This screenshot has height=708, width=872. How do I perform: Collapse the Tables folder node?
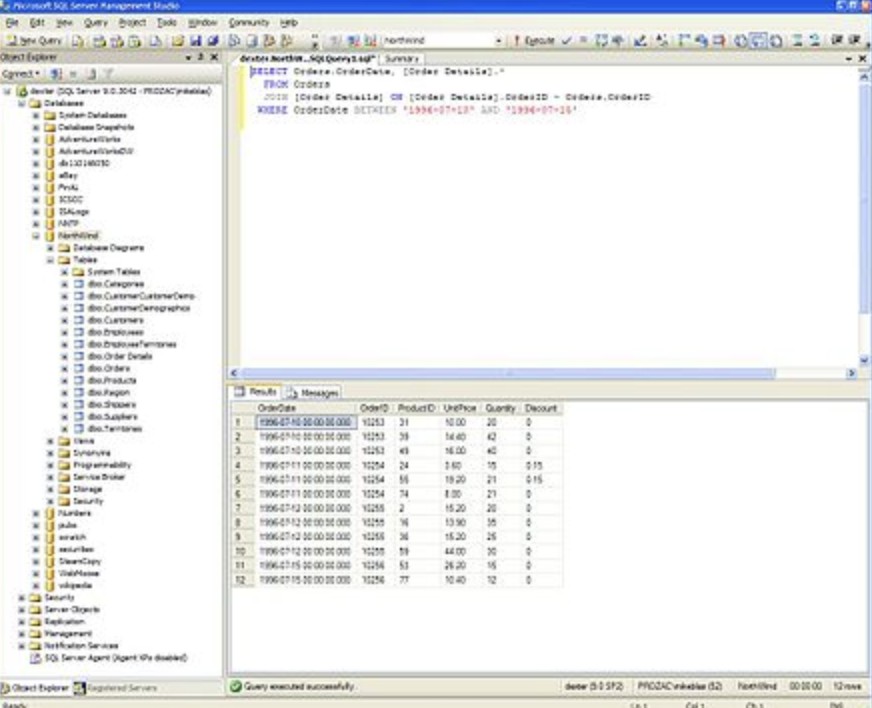(x=51, y=260)
